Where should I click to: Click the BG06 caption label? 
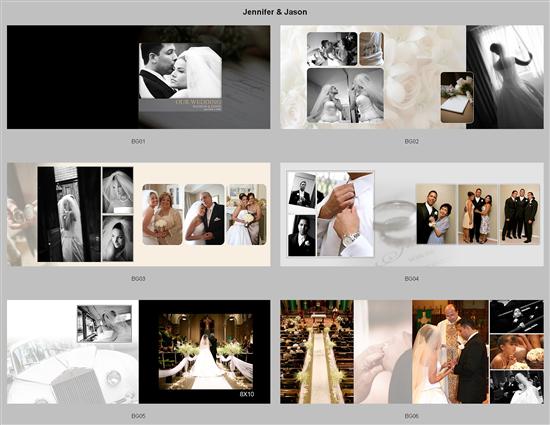(x=411, y=416)
